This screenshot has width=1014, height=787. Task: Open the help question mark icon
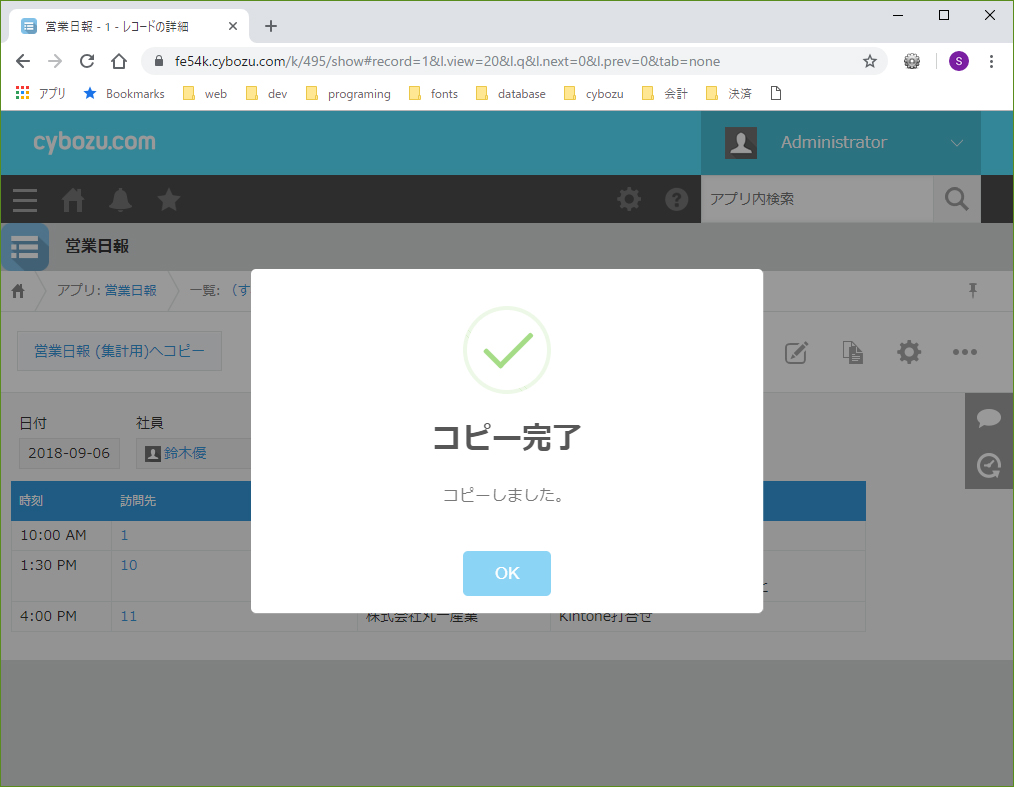click(677, 200)
